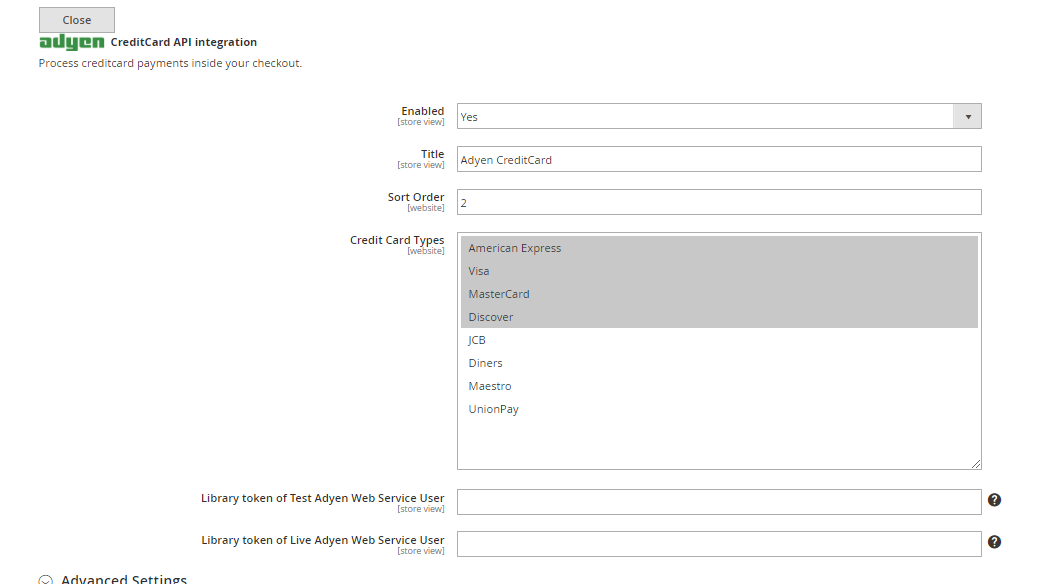The width and height of the screenshot is (1052, 584).
Task: Expand the Advanced Settings section
Action: 112,578
